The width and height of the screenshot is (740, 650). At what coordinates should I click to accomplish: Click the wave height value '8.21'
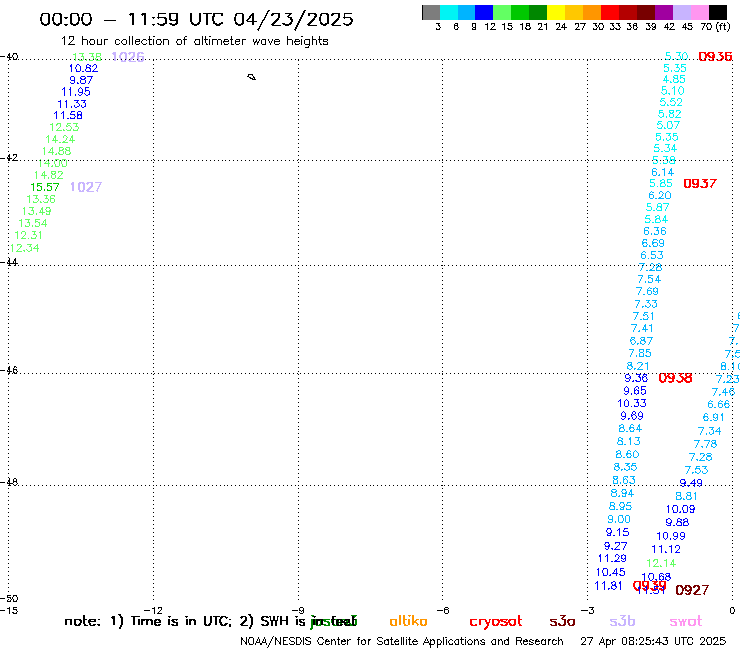click(x=638, y=366)
